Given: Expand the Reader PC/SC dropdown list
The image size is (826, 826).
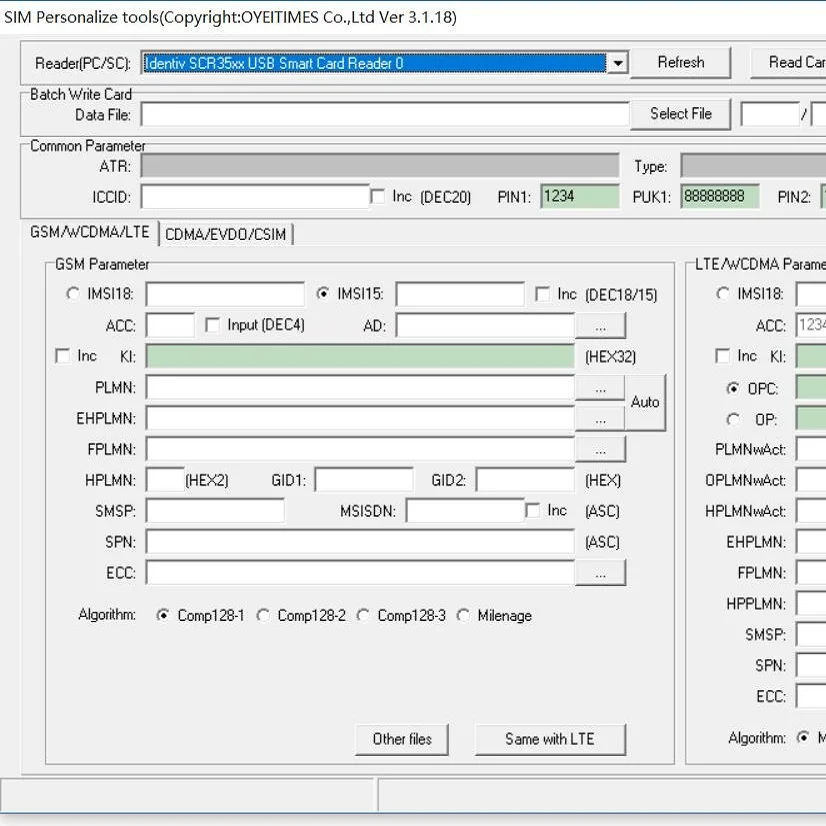Looking at the screenshot, I should [618, 63].
